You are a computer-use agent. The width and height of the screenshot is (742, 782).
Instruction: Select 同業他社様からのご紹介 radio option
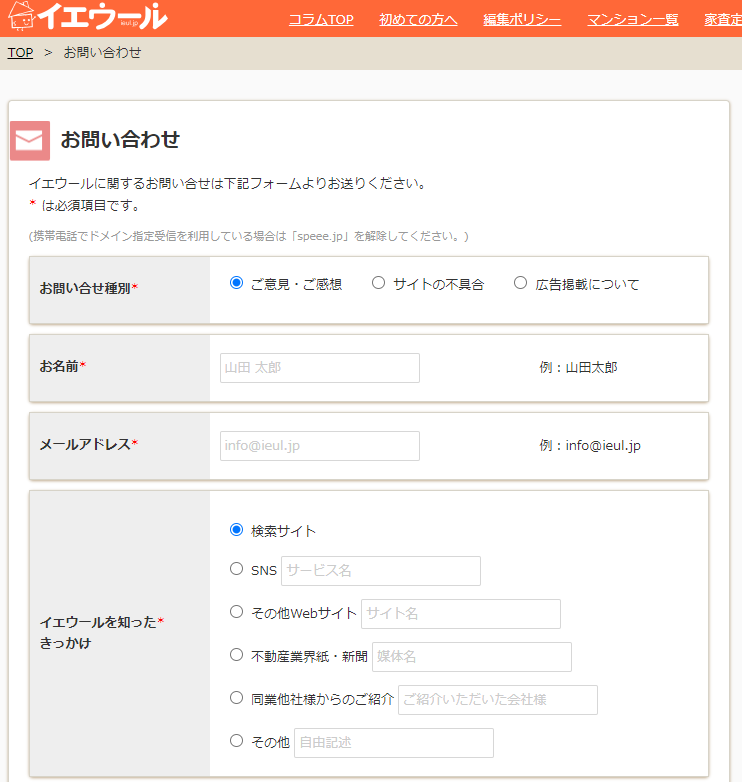click(236, 698)
